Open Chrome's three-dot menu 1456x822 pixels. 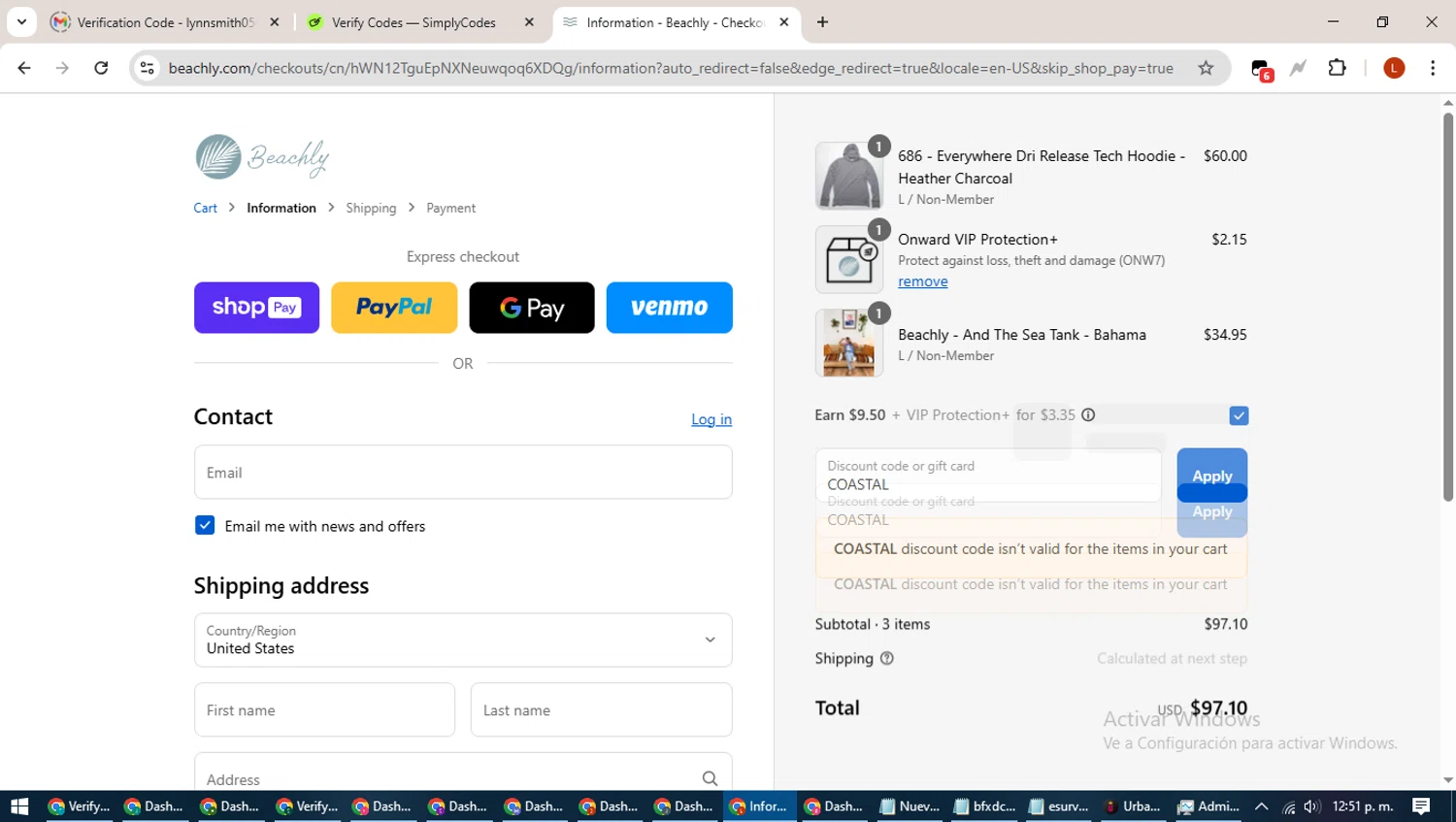[1433, 68]
